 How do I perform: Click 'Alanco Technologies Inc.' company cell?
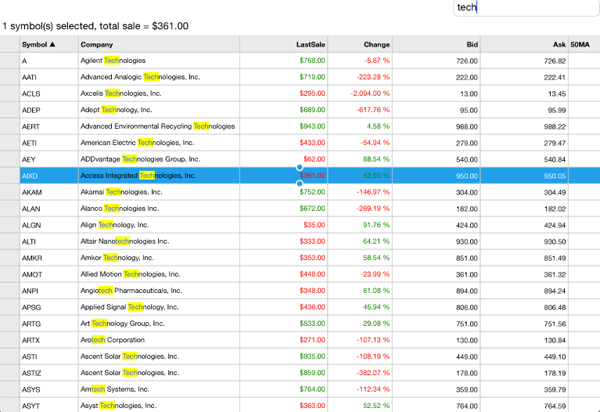coord(159,209)
